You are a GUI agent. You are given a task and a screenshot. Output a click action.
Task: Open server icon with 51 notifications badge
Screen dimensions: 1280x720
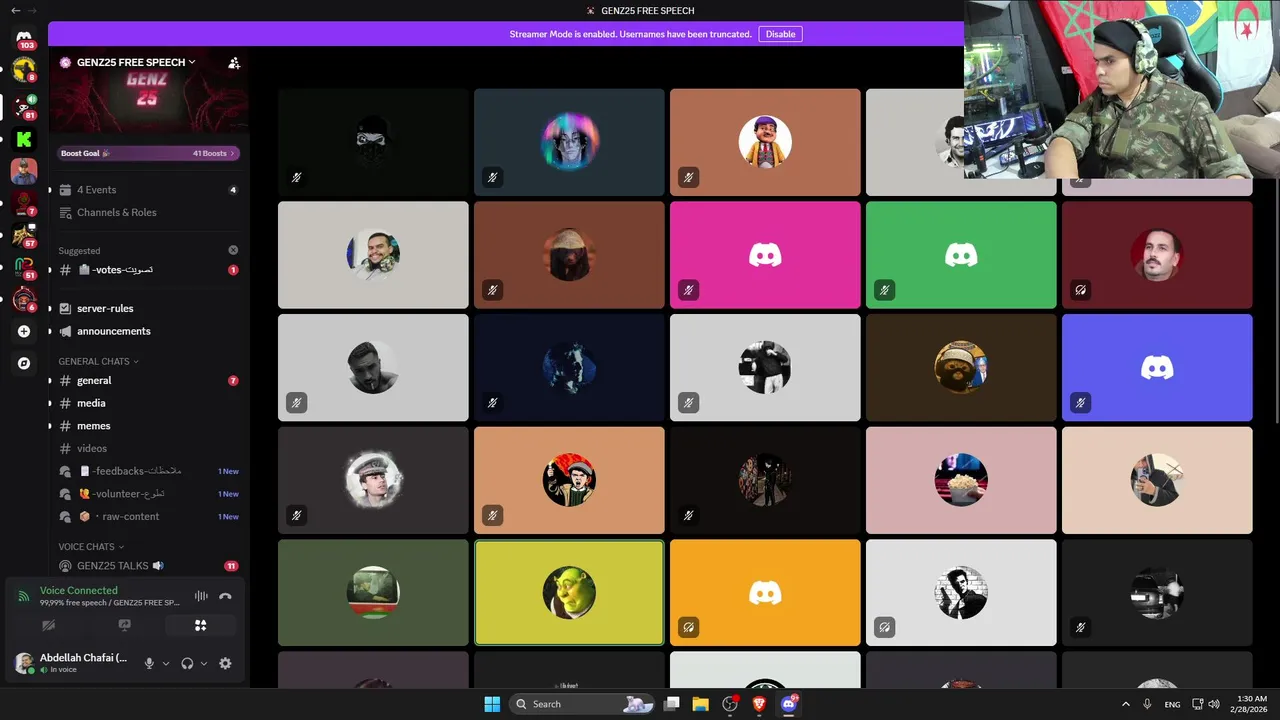[24, 268]
